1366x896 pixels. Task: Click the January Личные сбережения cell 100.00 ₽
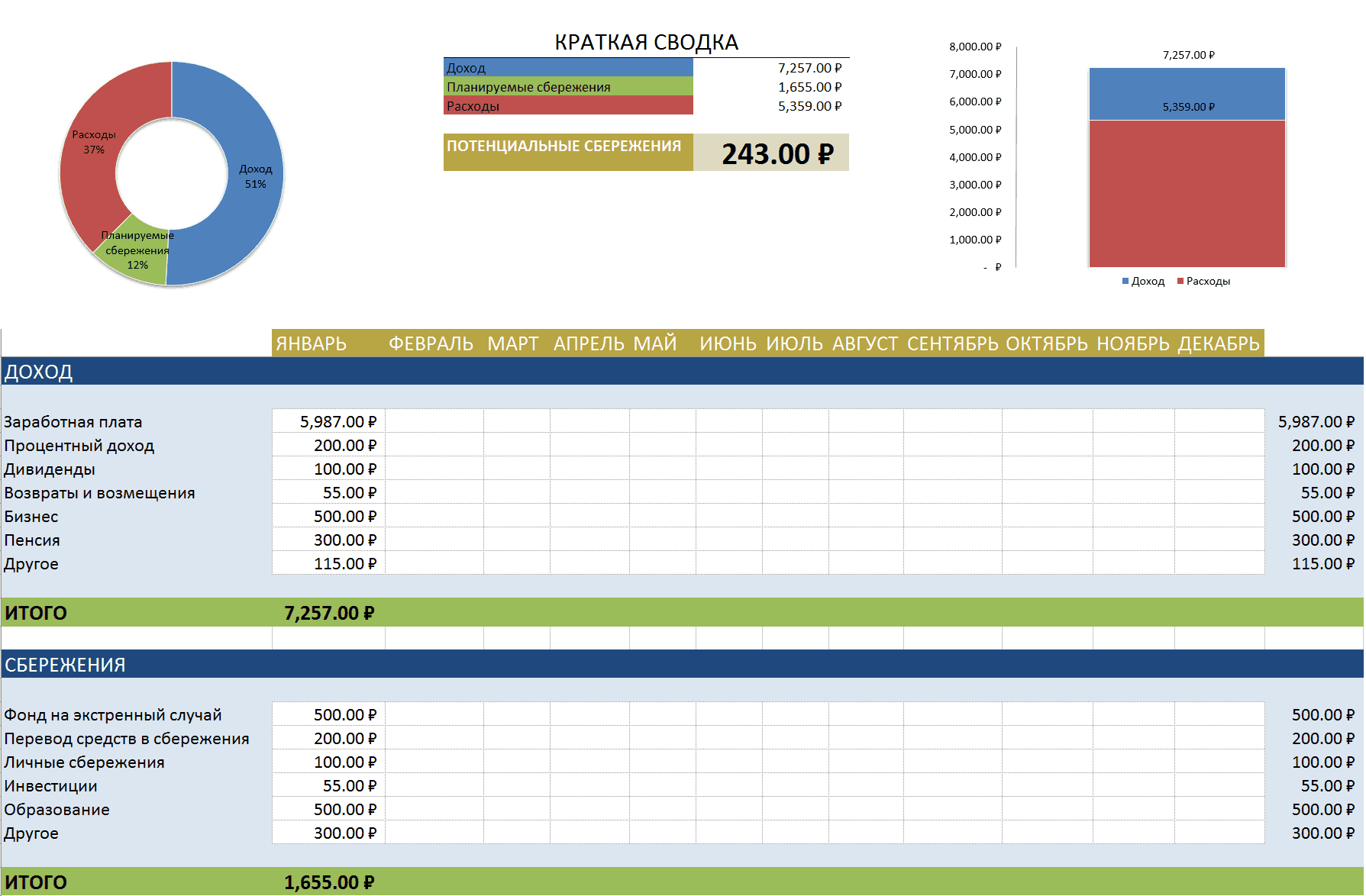328,762
